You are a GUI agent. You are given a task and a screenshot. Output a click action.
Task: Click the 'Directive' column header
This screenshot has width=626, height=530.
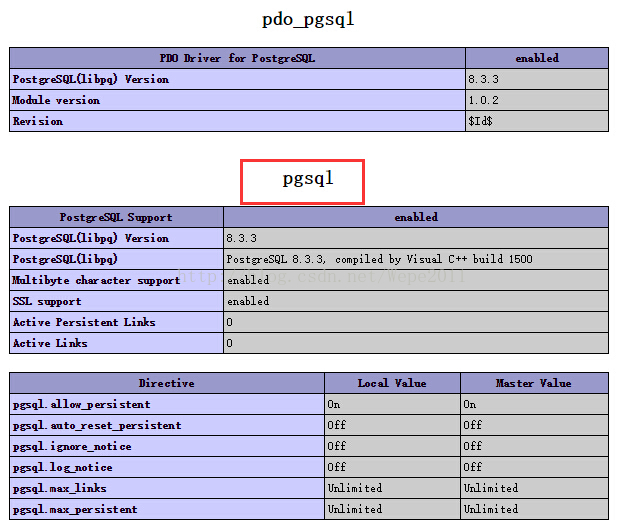pyautogui.click(x=167, y=383)
